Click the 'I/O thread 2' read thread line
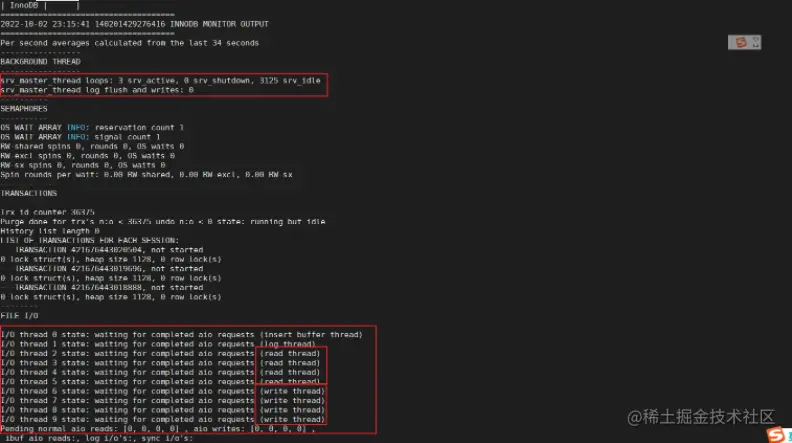 pos(161,354)
